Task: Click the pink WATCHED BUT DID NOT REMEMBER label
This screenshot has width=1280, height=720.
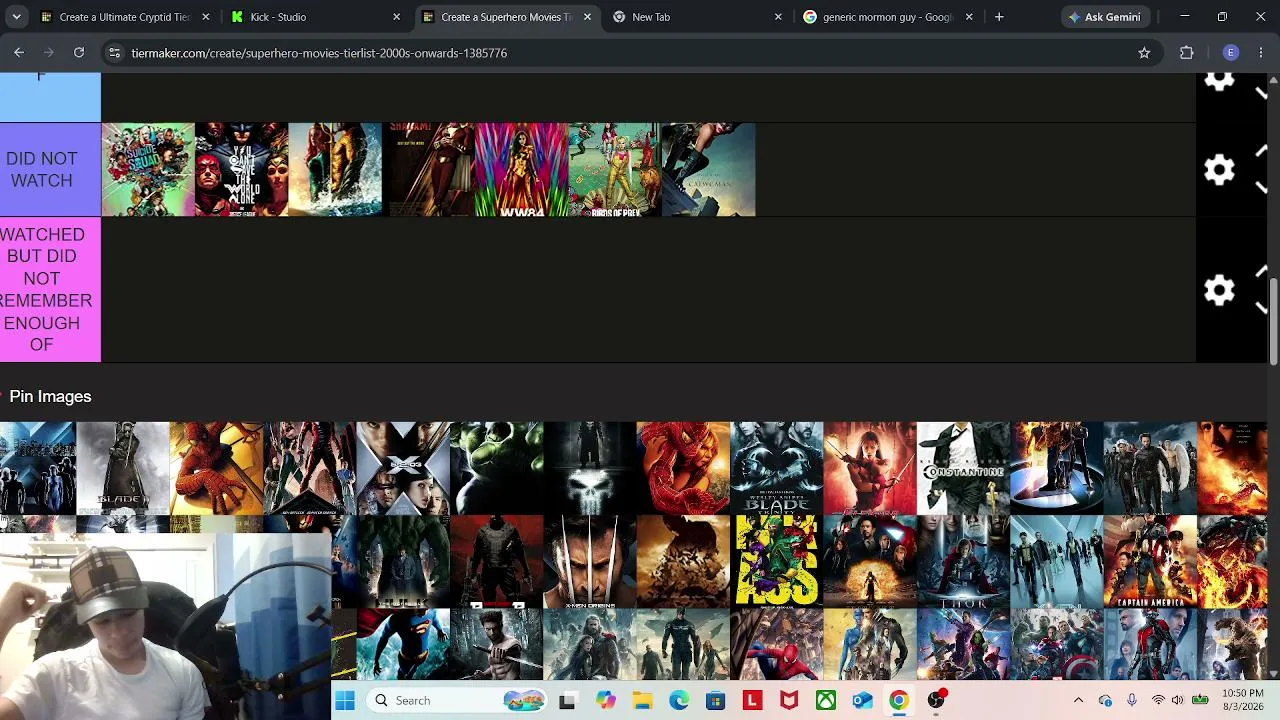Action: coord(50,290)
